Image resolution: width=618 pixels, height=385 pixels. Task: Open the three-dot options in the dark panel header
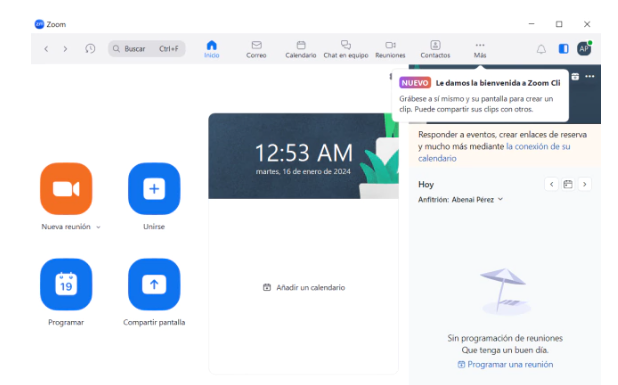click(590, 76)
